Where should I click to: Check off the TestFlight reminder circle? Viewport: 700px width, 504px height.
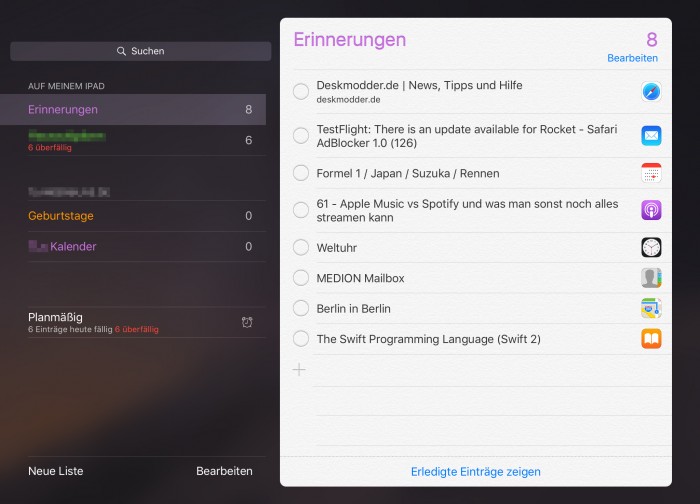[x=301, y=135]
